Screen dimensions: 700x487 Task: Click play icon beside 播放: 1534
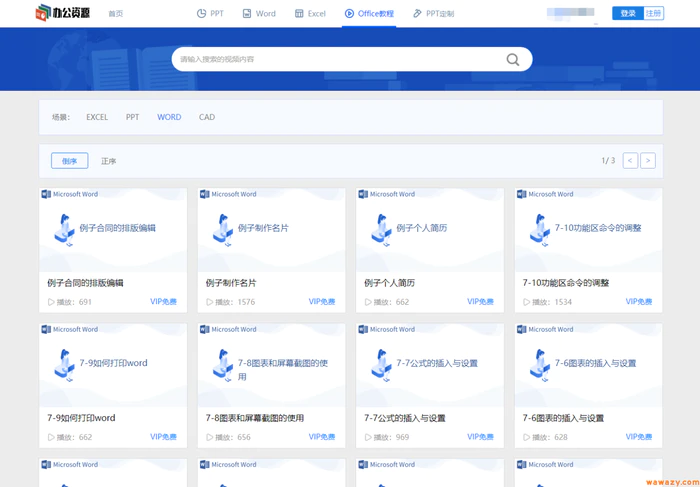526,302
